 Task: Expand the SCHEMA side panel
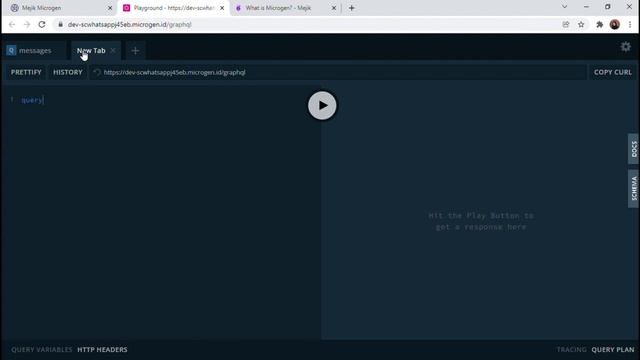pyautogui.click(x=633, y=189)
